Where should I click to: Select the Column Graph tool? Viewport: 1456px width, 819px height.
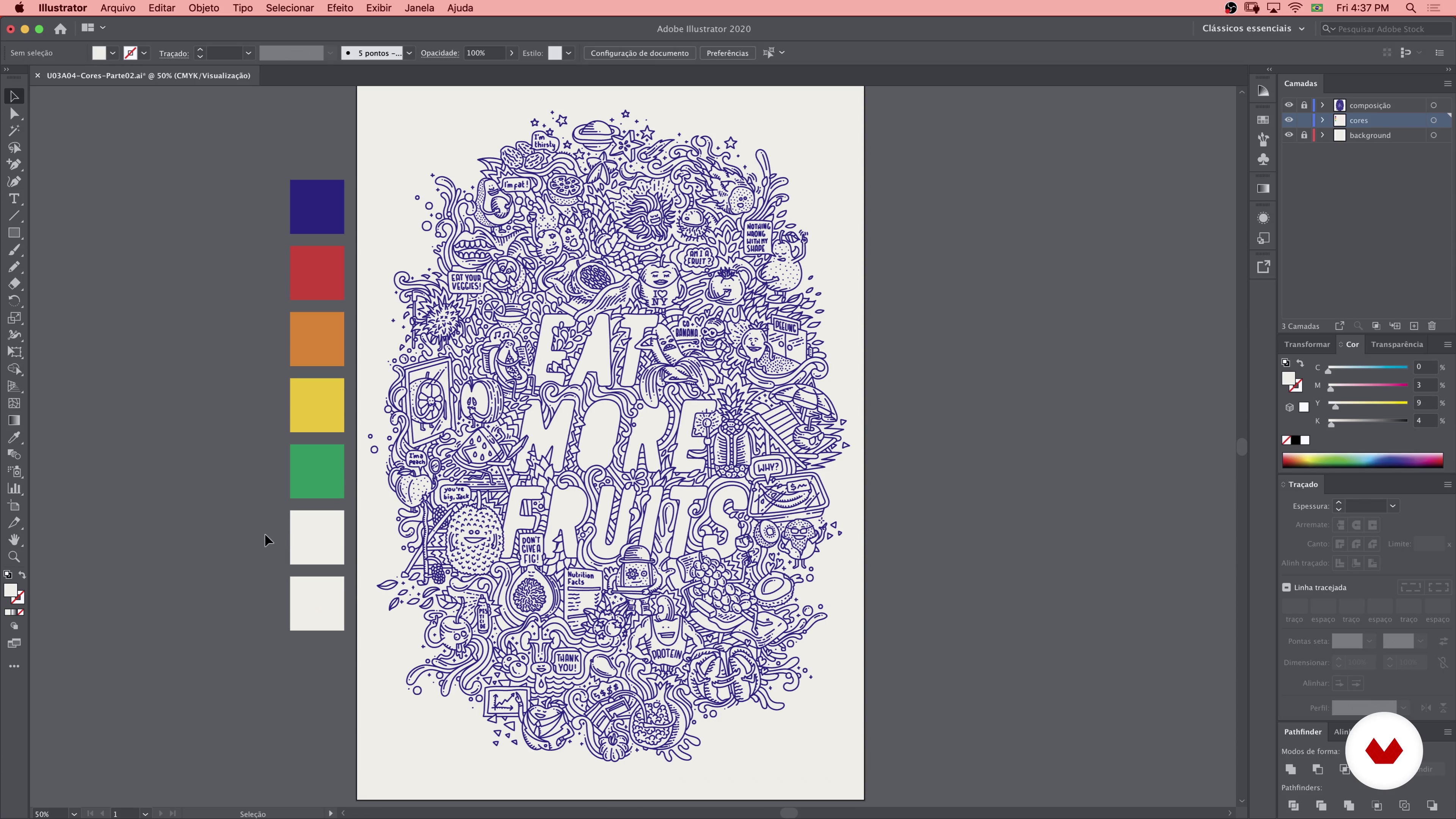pyautogui.click(x=14, y=489)
